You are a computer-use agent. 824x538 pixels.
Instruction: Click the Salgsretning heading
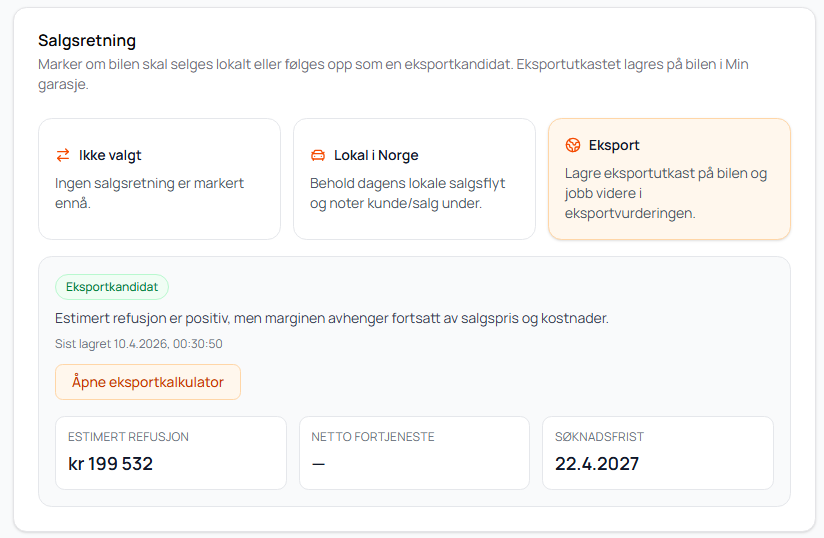click(x=87, y=41)
